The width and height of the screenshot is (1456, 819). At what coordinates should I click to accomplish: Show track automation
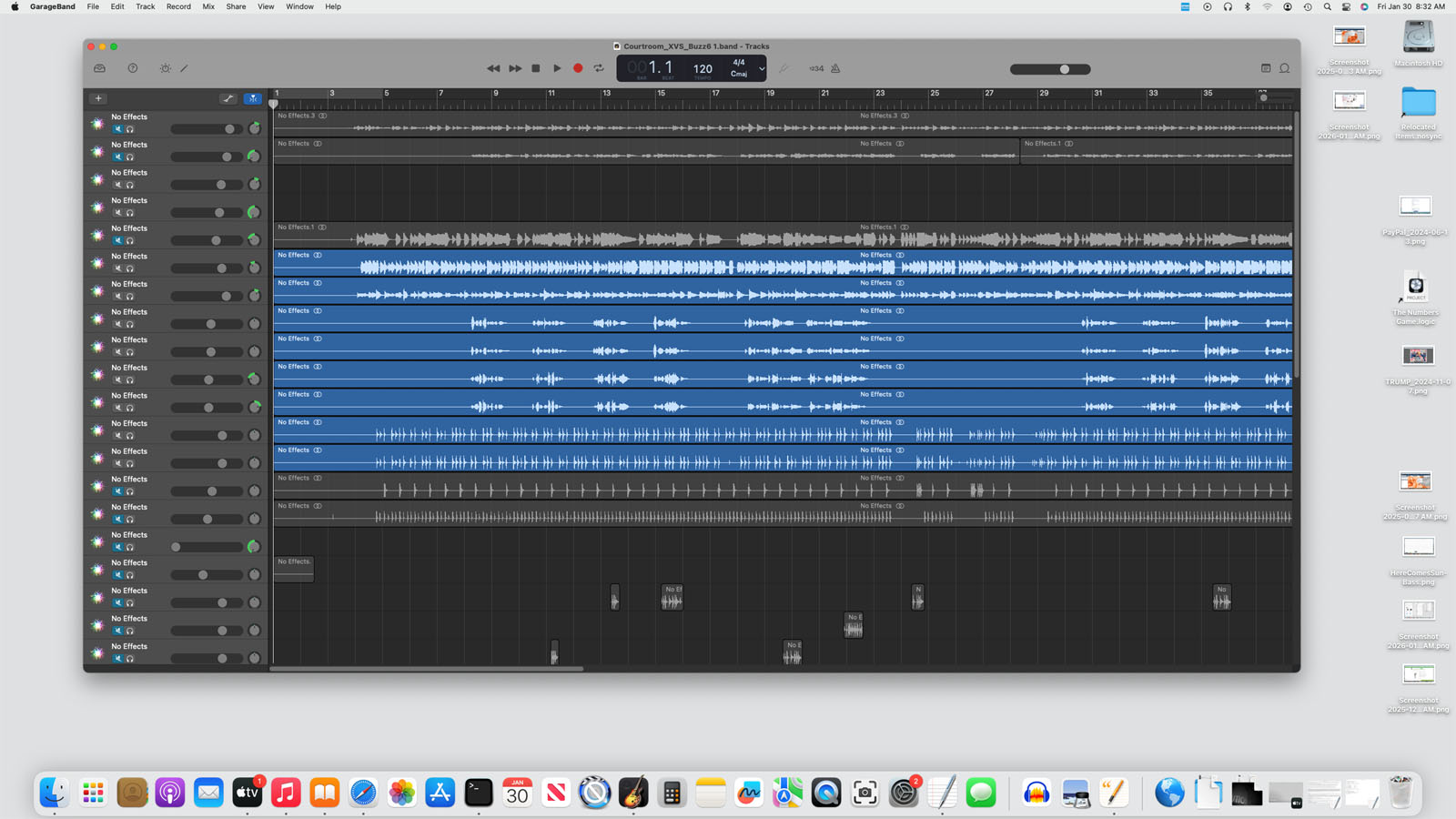[228, 98]
